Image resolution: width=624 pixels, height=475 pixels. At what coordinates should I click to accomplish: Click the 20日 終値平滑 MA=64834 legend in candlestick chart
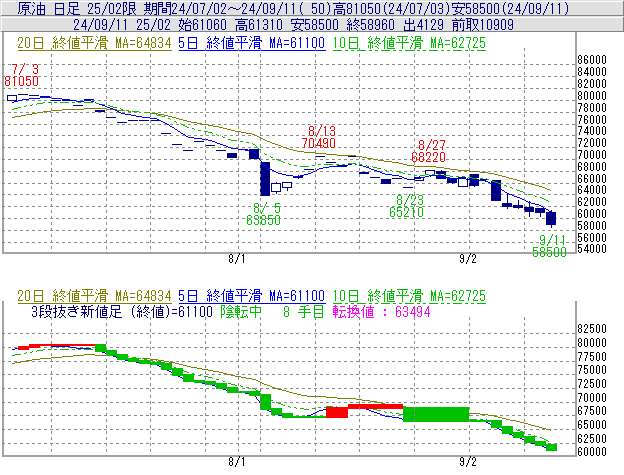point(94,43)
